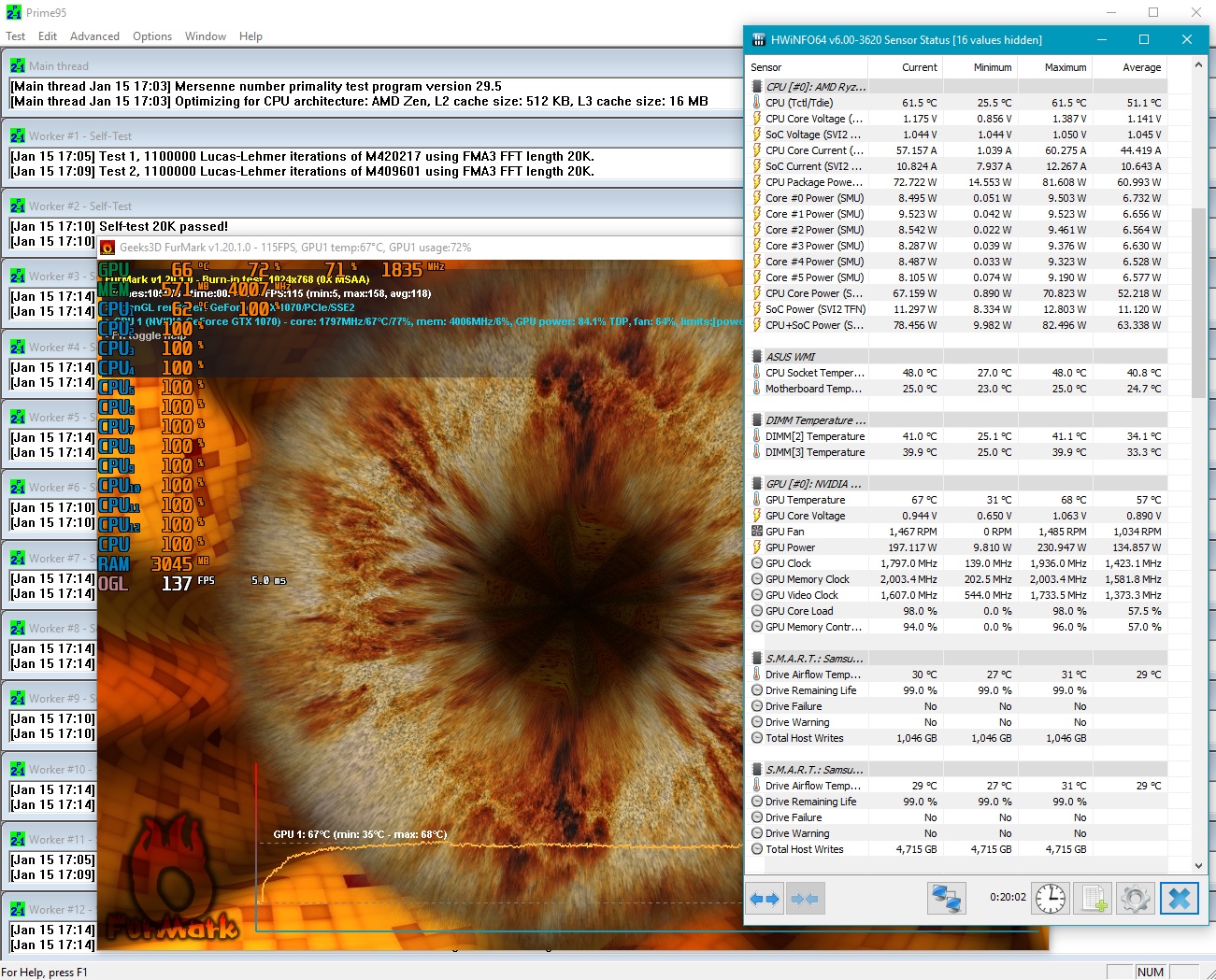Click the Maximum column header
Image resolution: width=1216 pixels, height=980 pixels.
(1054, 67)
